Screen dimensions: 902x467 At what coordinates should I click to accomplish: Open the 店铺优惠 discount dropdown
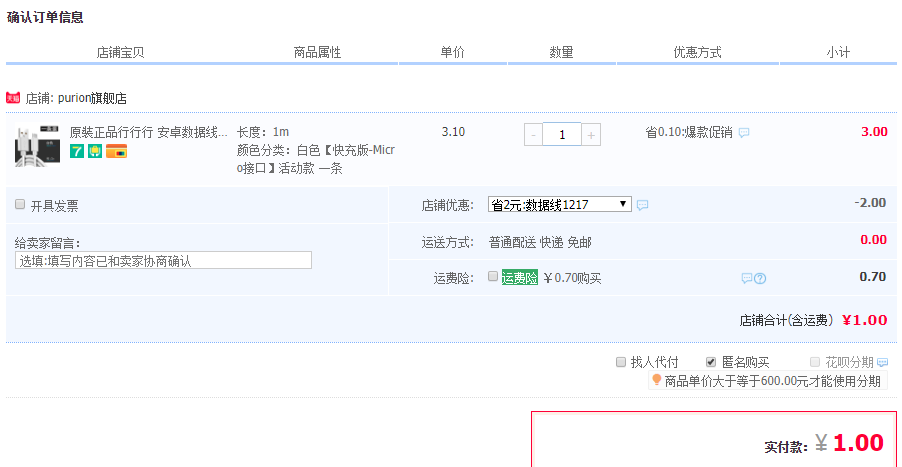(560, 204)
